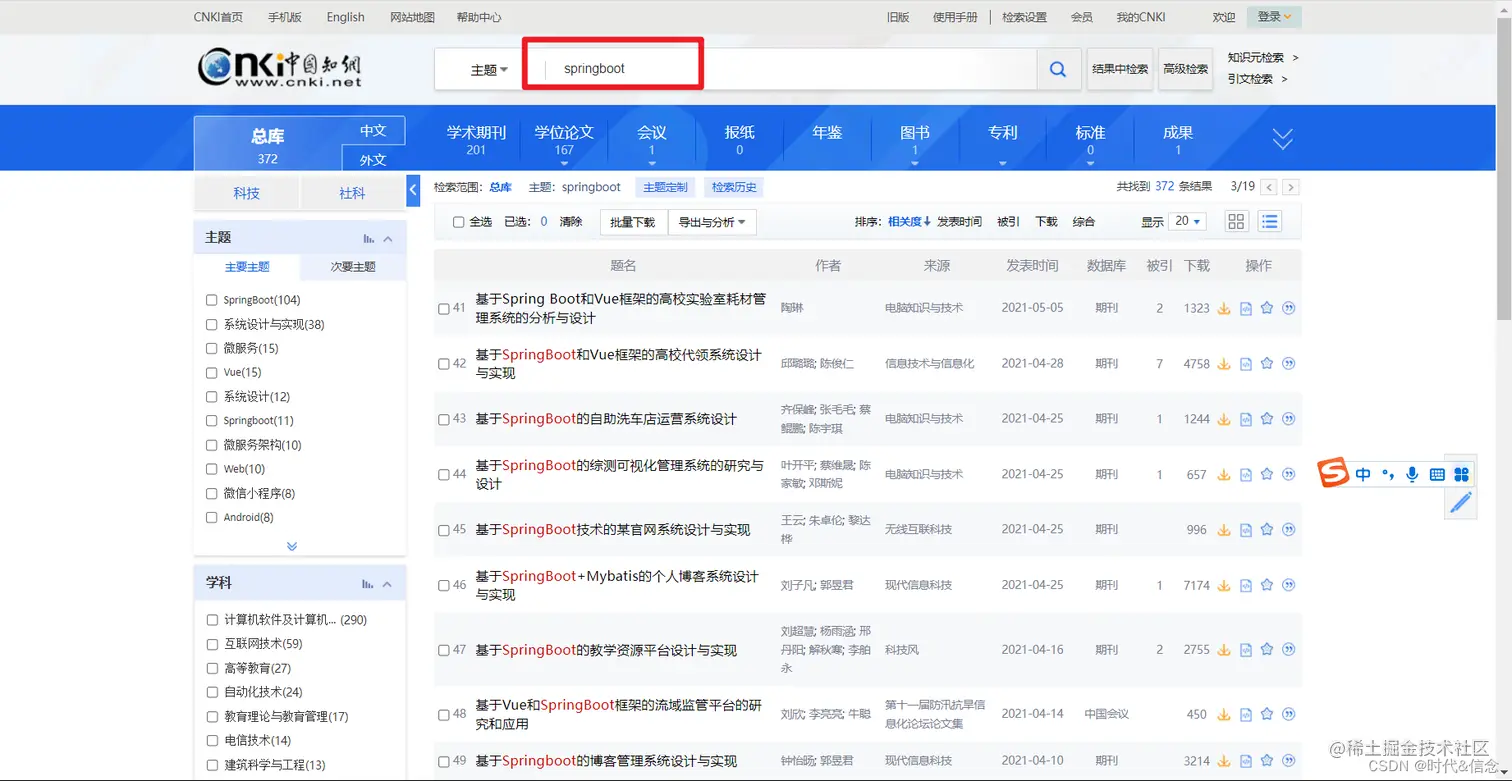This screenshot has height=781, width=1512.
Task: Switch to 学术期刊 tab
Action: tap(476, 139)
